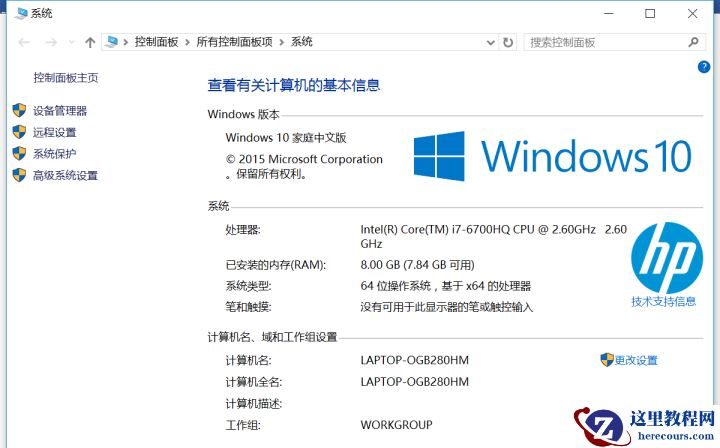Open the recent locations dropdown arrow

click(x=71, y=43)
